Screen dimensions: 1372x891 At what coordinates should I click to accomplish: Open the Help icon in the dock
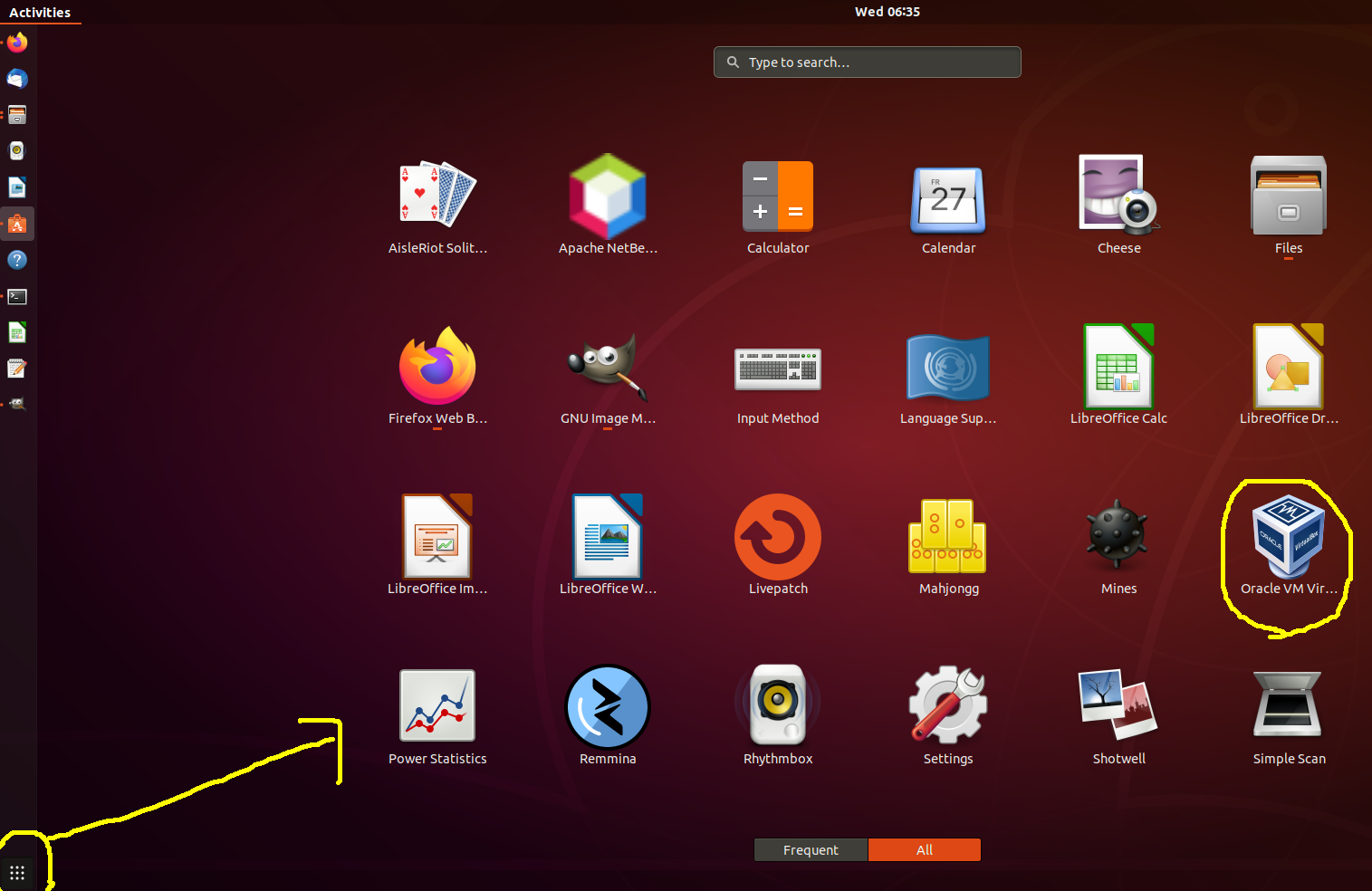pos(17,260)
